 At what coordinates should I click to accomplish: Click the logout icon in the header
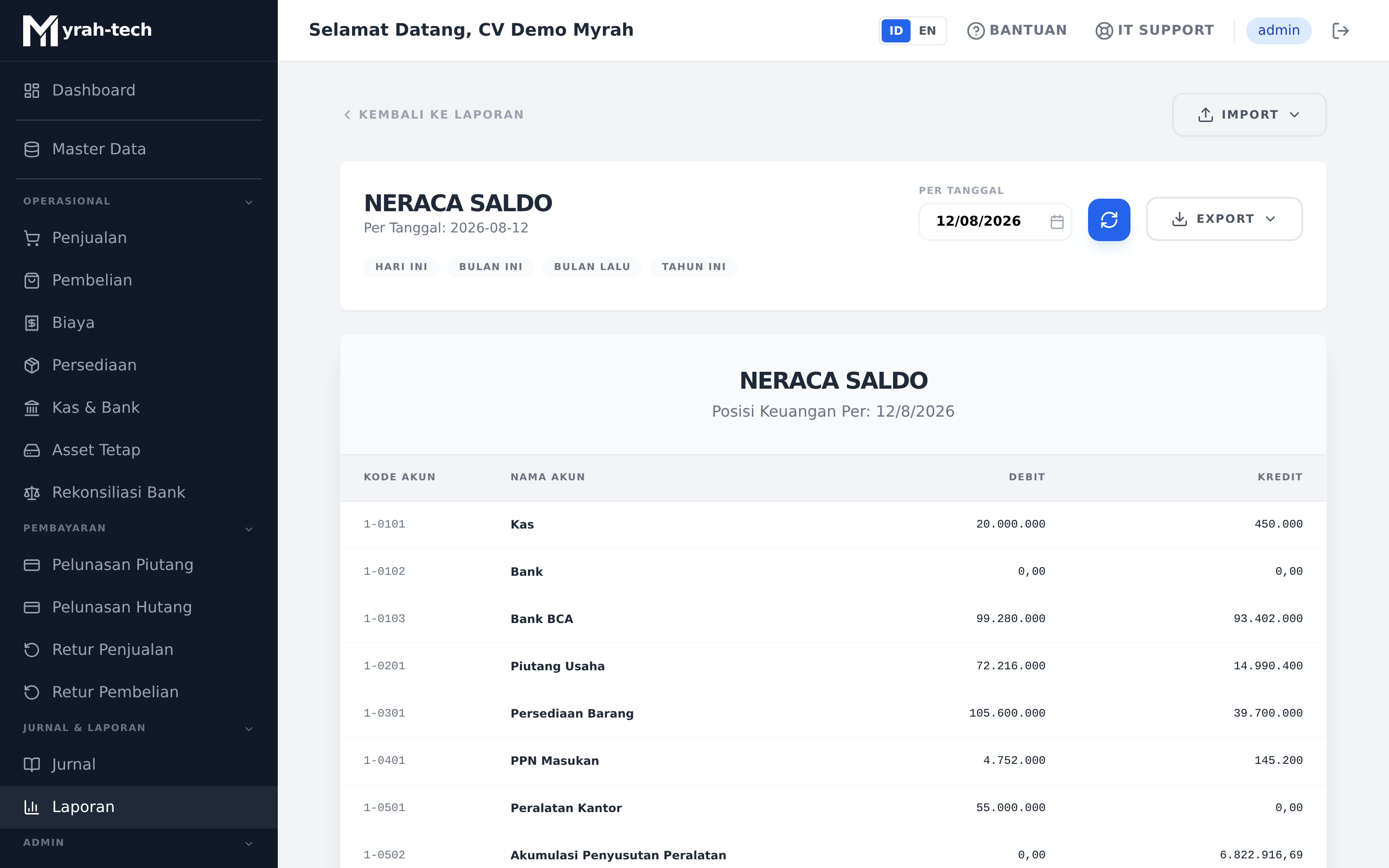tap(1340, 31)
